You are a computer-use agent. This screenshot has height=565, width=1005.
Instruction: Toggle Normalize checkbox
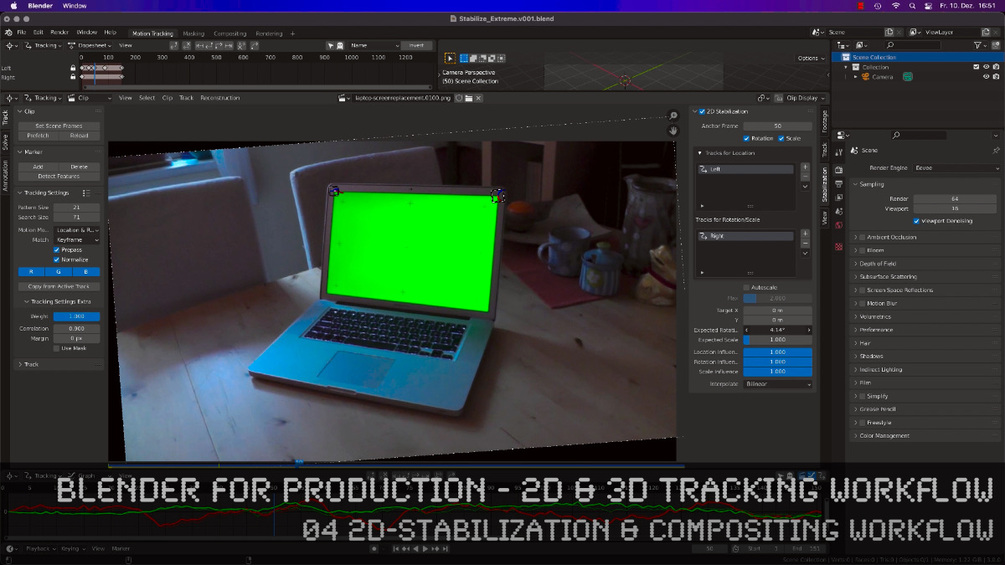(56, 260)
